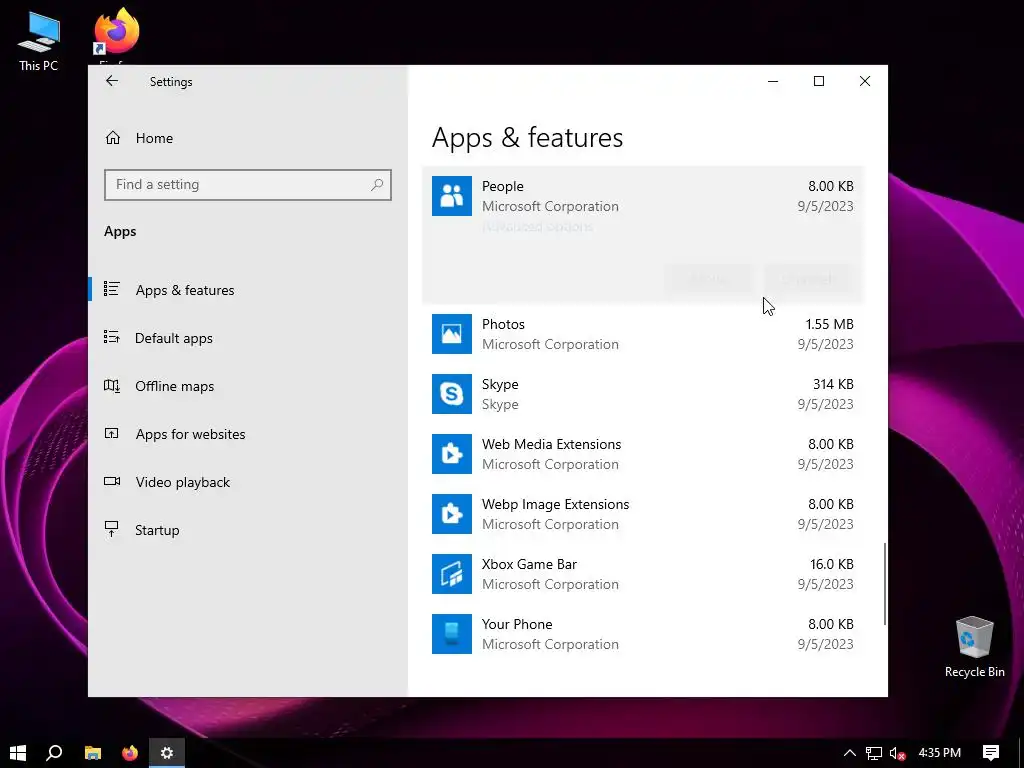Click the Apps & features list icon
Screen dimensions: 1024x768
point(112,289)
